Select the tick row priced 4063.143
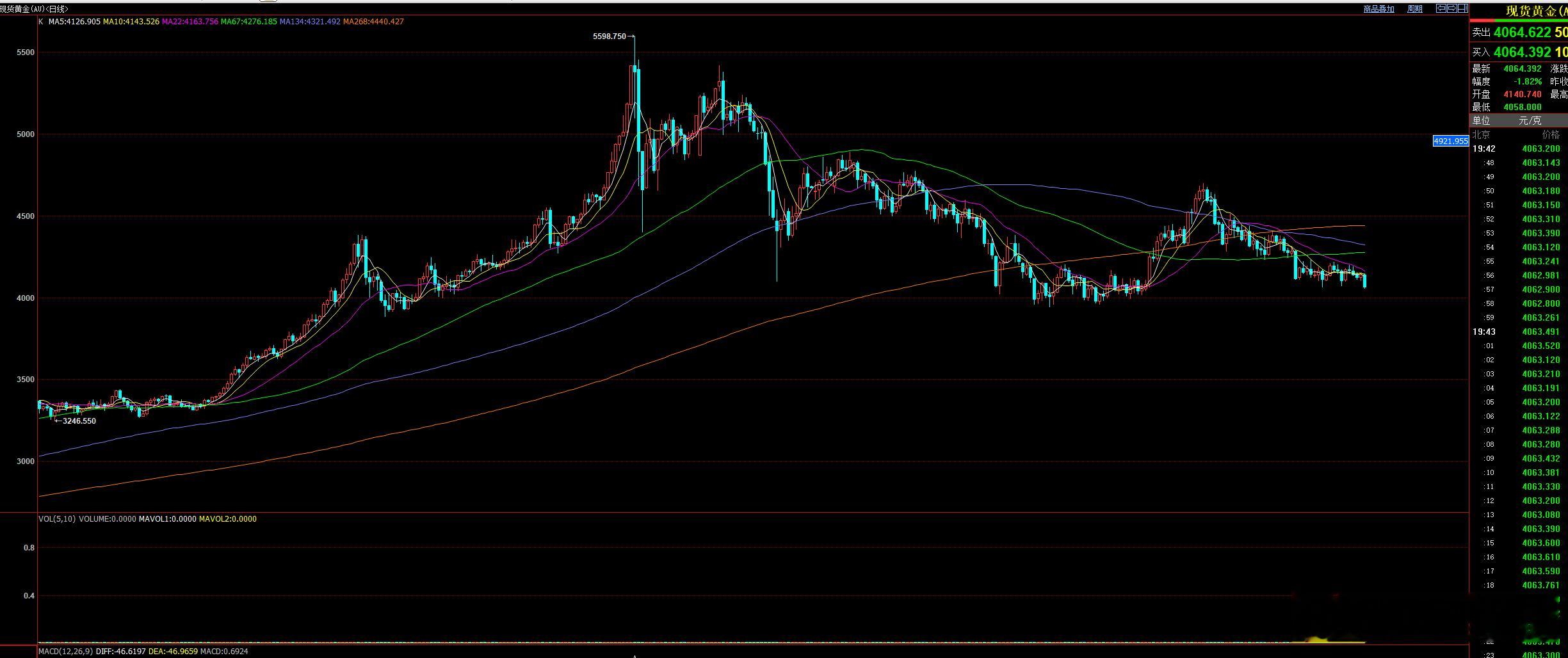Screen dimensions: 1568x658 pyautogui.click(x=1518, y=163)
